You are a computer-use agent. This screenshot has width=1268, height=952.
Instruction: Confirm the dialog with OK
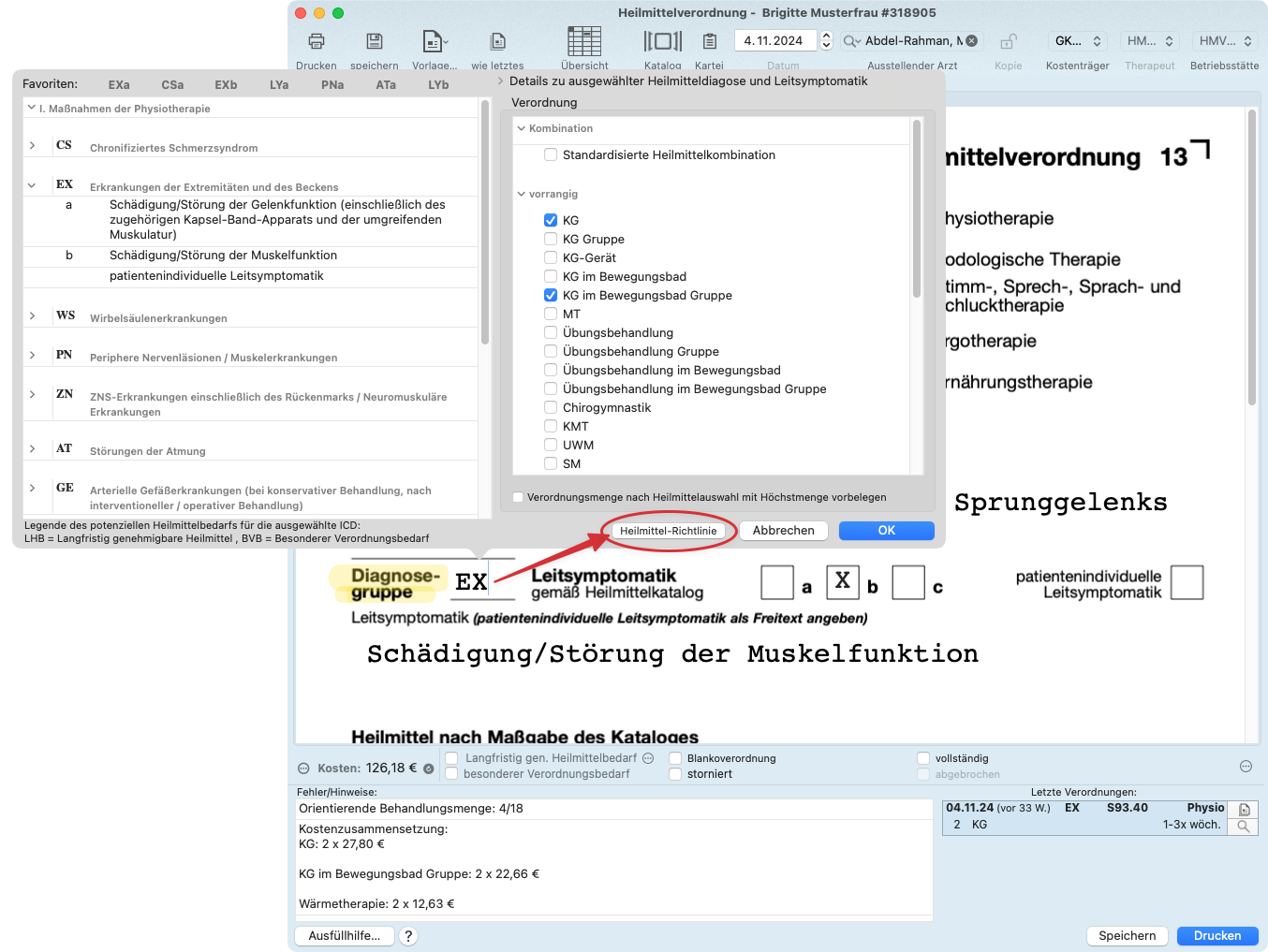point(887,531)
